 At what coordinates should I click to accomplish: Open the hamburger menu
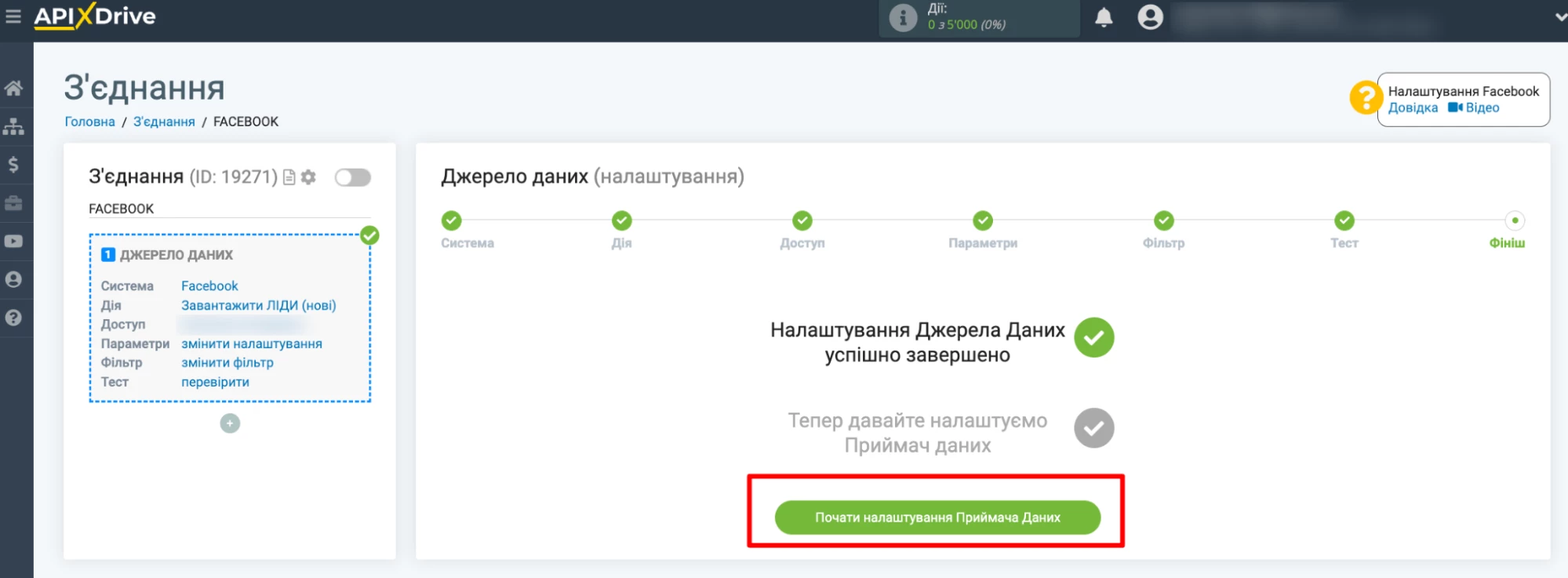click(x=13, y=16)
